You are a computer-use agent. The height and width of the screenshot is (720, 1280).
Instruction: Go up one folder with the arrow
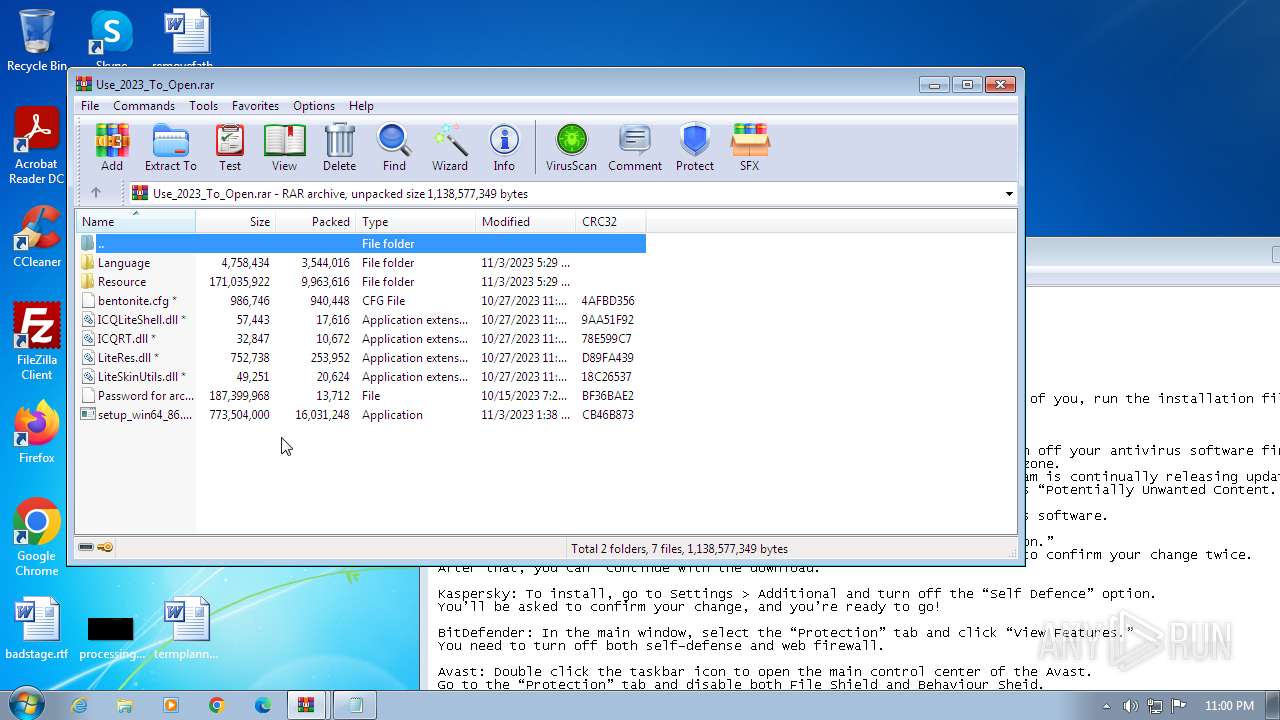coord(96,193)
